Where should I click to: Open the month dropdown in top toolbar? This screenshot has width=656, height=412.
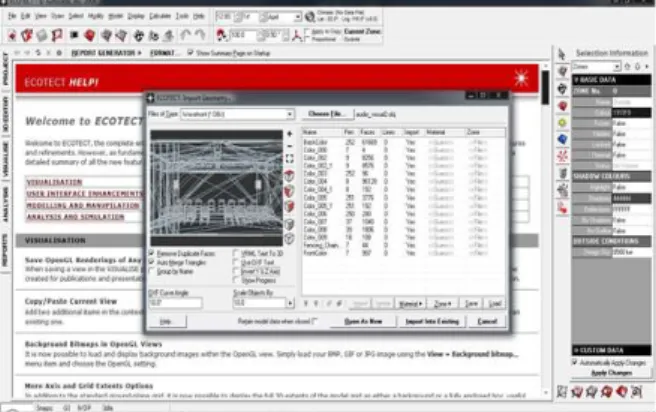tap(297, 17)
